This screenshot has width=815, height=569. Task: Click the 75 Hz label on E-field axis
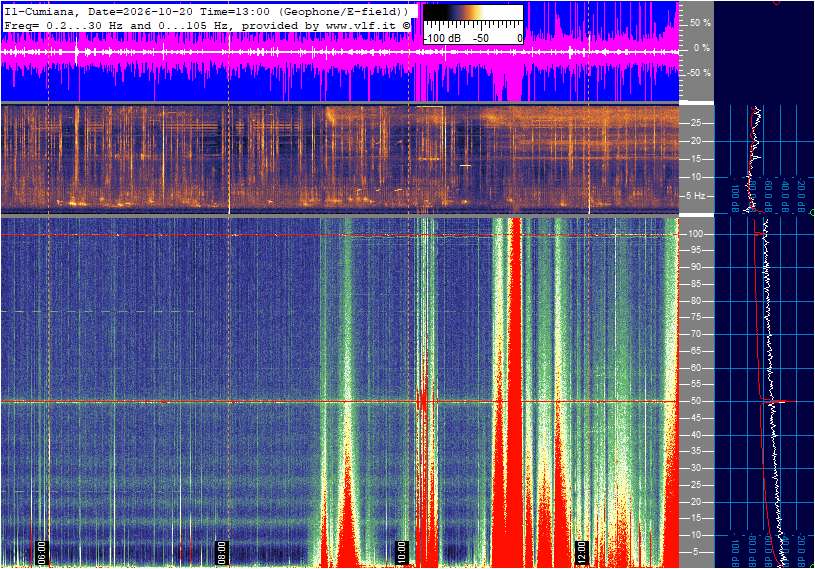pos(695,317)
